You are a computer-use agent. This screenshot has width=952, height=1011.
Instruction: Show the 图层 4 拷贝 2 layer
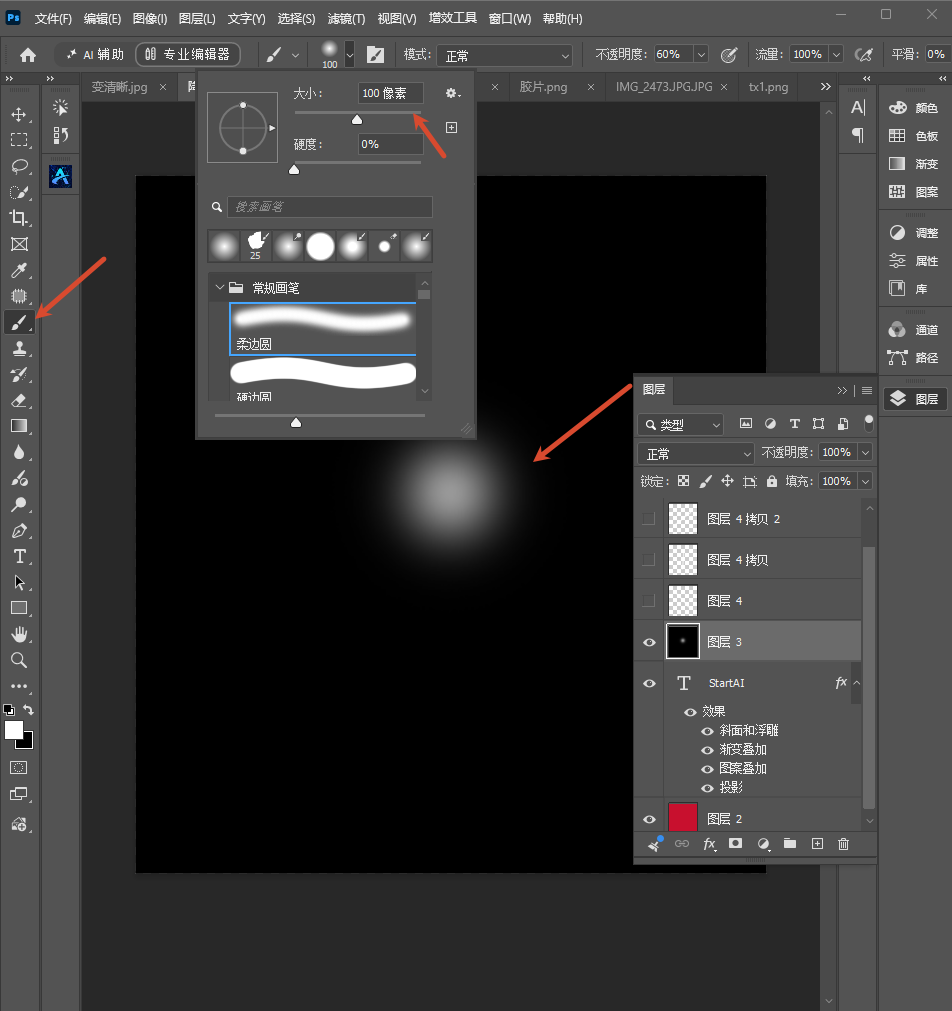pyautogui.click(x=649, y=519)
